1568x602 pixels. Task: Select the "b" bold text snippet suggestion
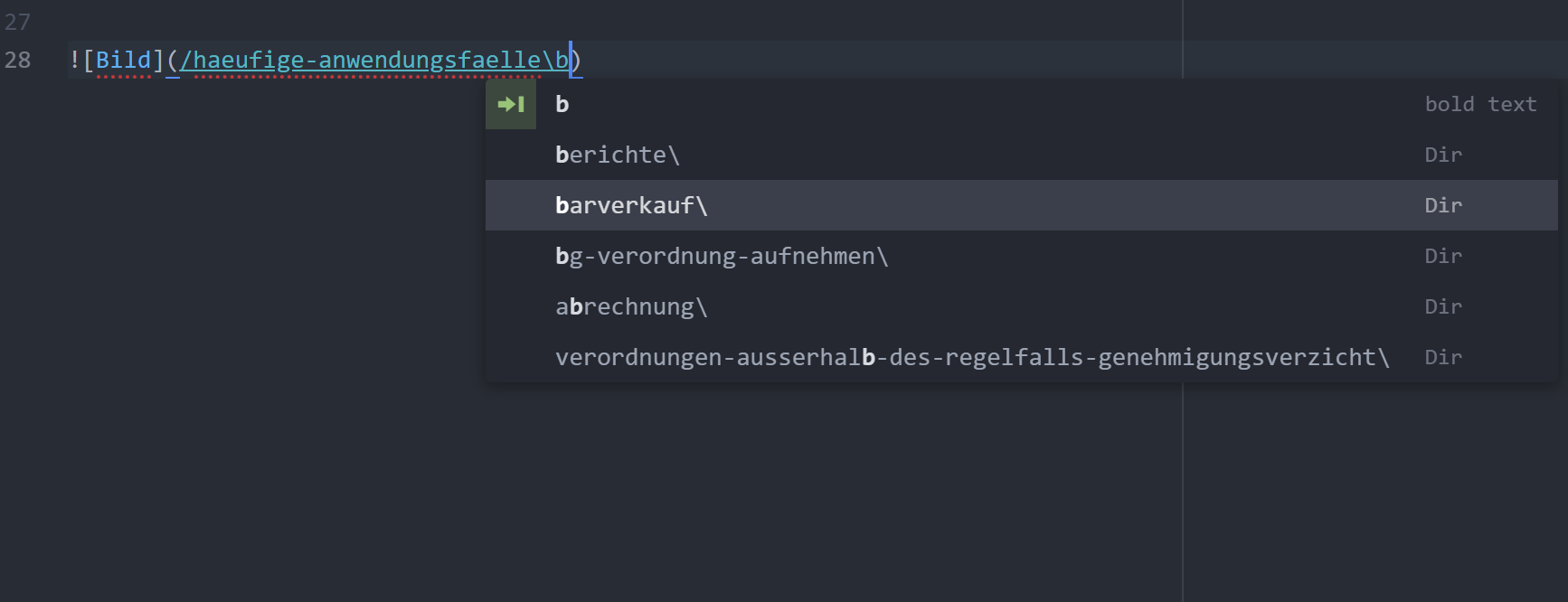[562, 104]
